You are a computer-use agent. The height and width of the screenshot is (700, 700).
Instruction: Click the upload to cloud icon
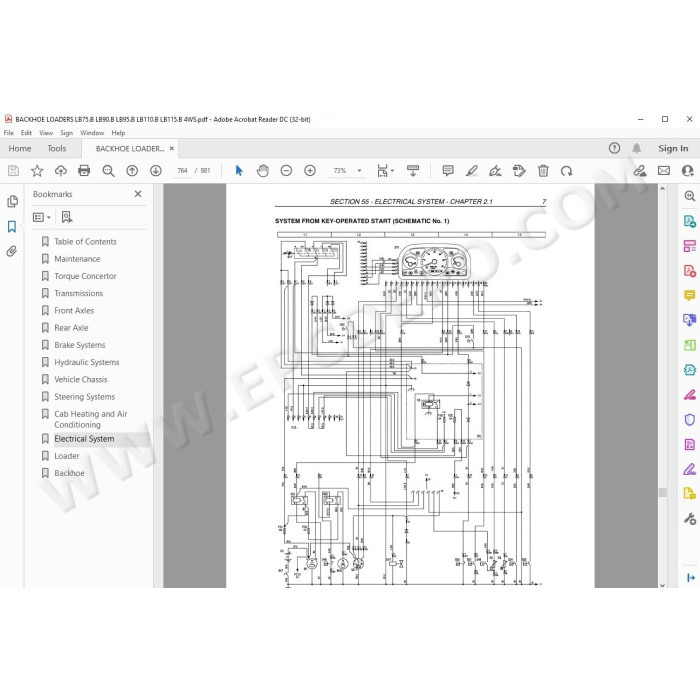pyautogui.click(x=61, y=171)
